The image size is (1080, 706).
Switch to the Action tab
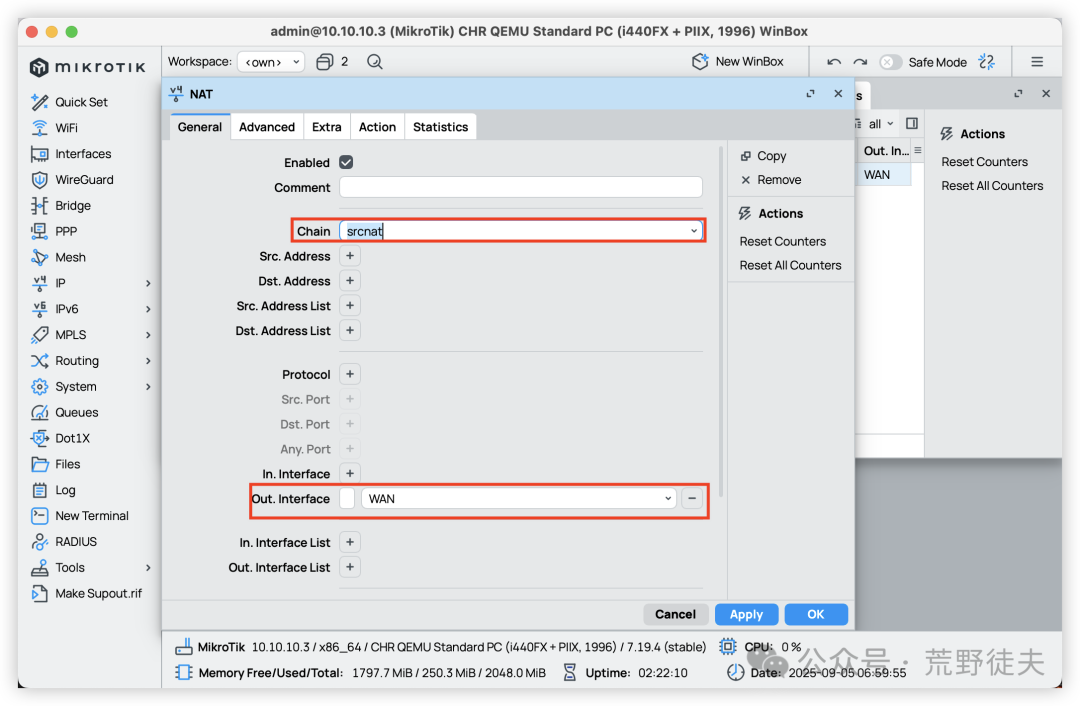click(377, 127)
